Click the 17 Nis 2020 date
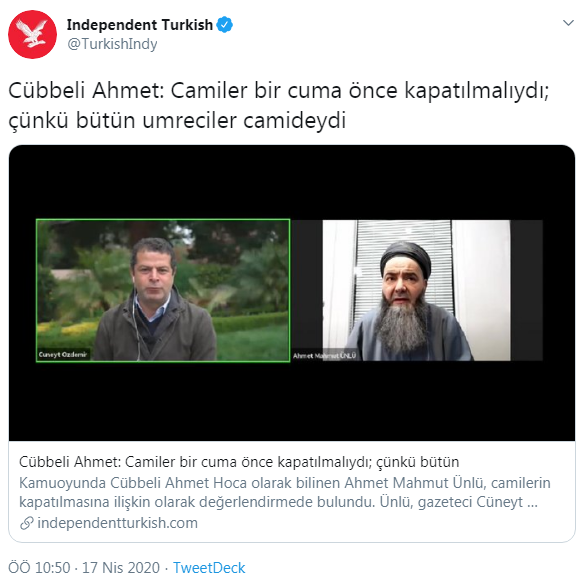587x580 pixels. [x=121, y=568]
